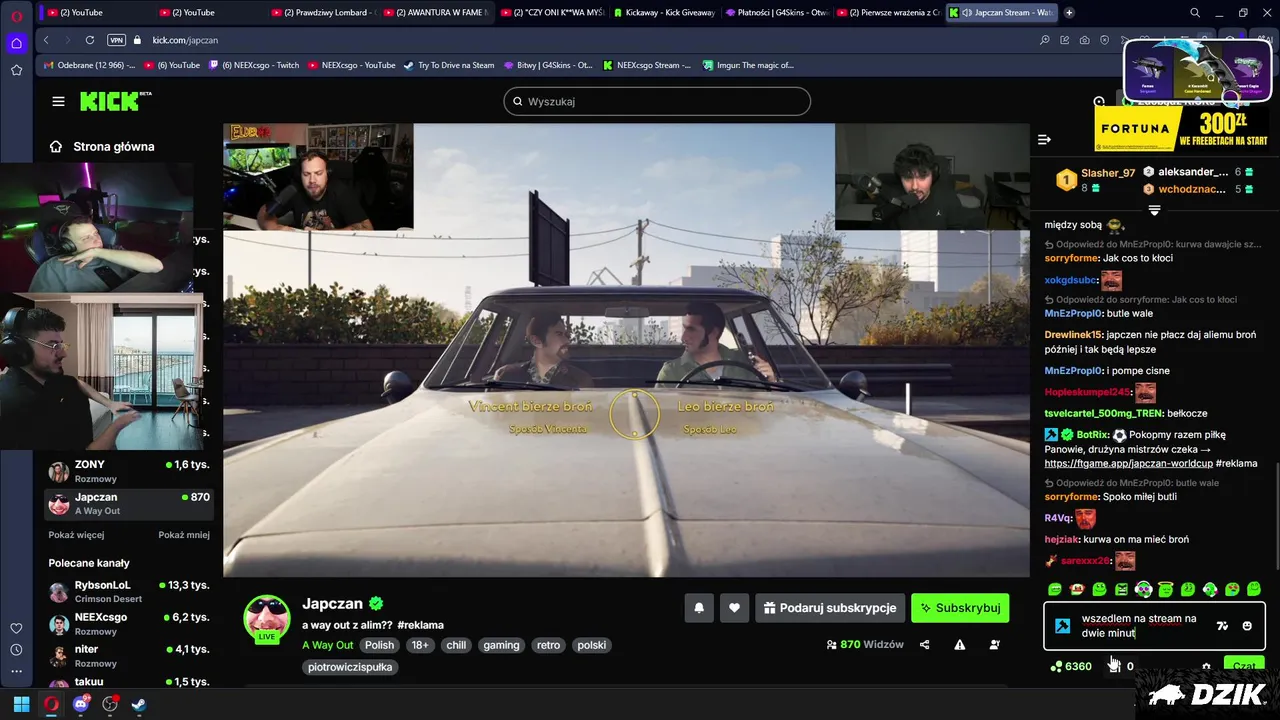The width and height of the screenshot is (1280, 720).
Task: Select the 18+ tag
Action: (420, 645)
